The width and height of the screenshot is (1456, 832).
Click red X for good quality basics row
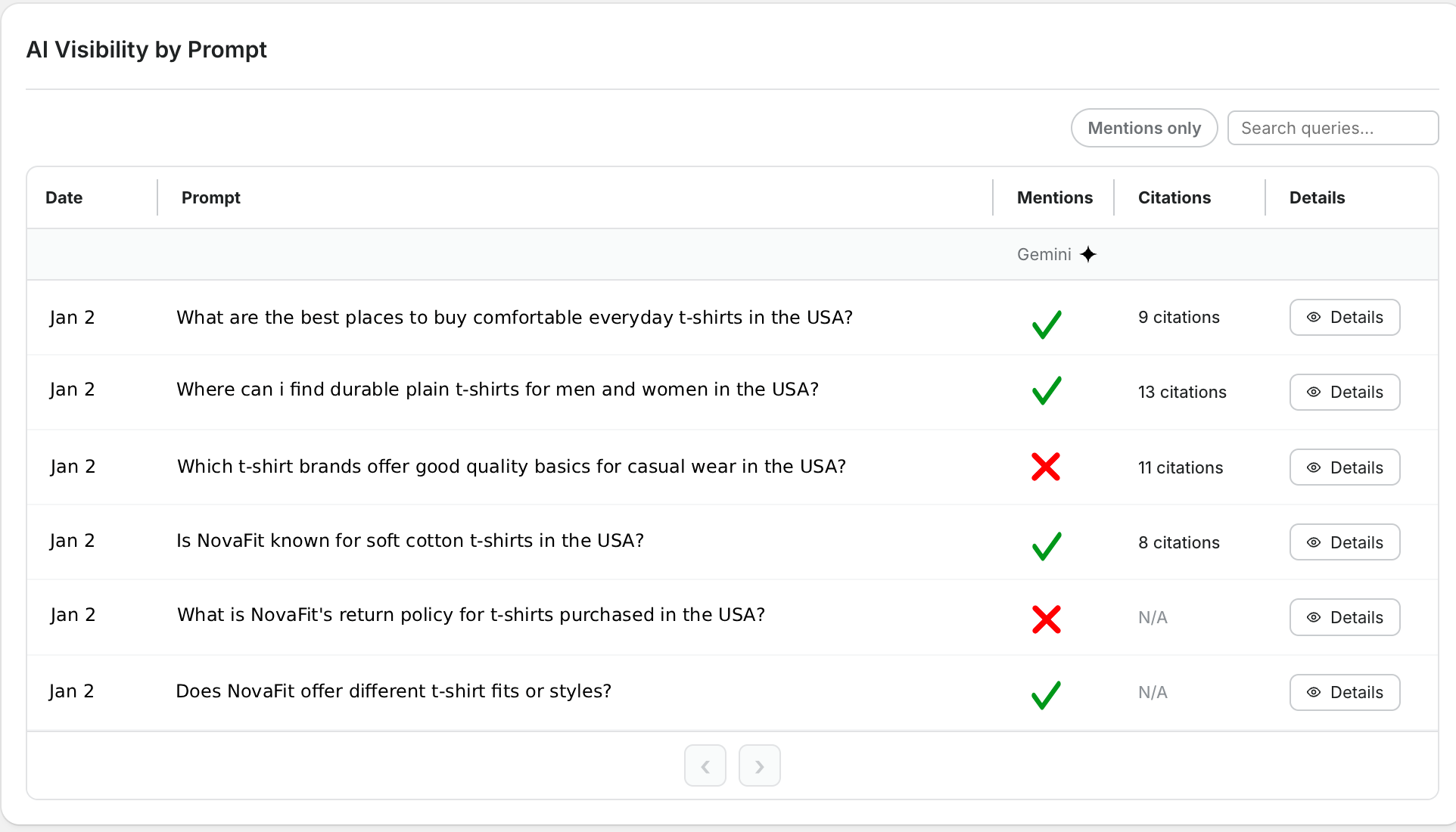click(1046, 467)
